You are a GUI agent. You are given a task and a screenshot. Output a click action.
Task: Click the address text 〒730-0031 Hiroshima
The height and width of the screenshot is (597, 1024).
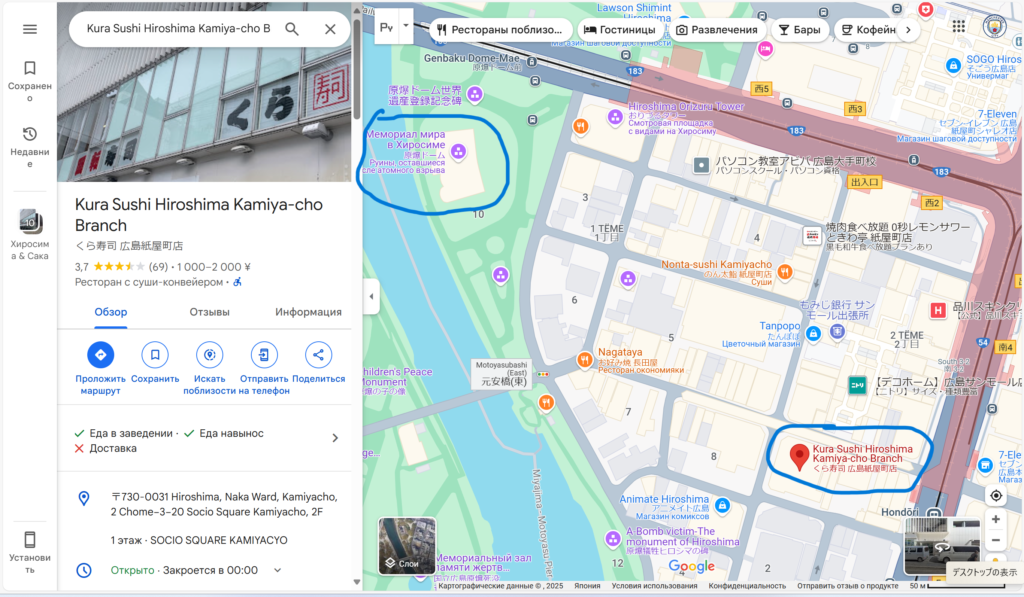224,504
